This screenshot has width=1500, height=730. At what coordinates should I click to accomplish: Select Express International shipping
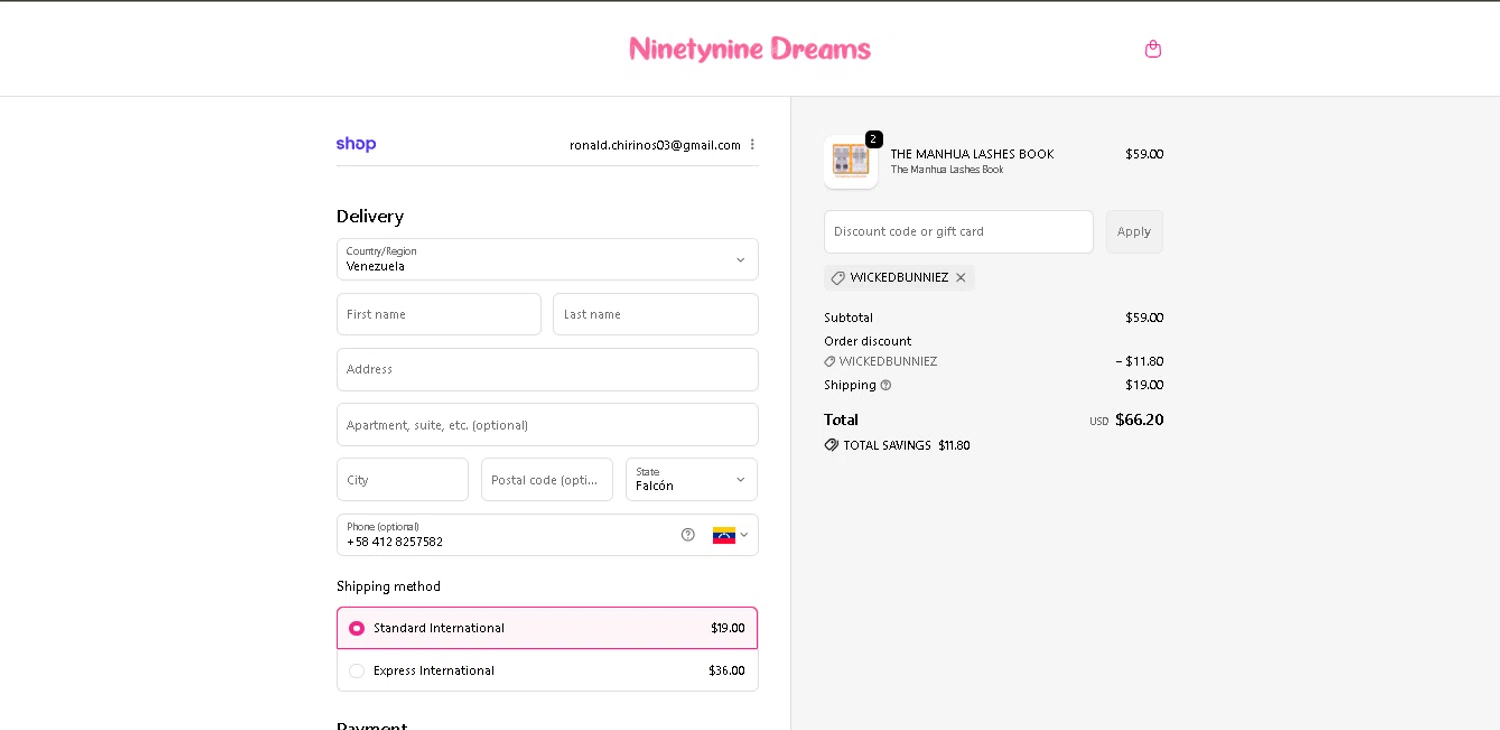point(547,670)
